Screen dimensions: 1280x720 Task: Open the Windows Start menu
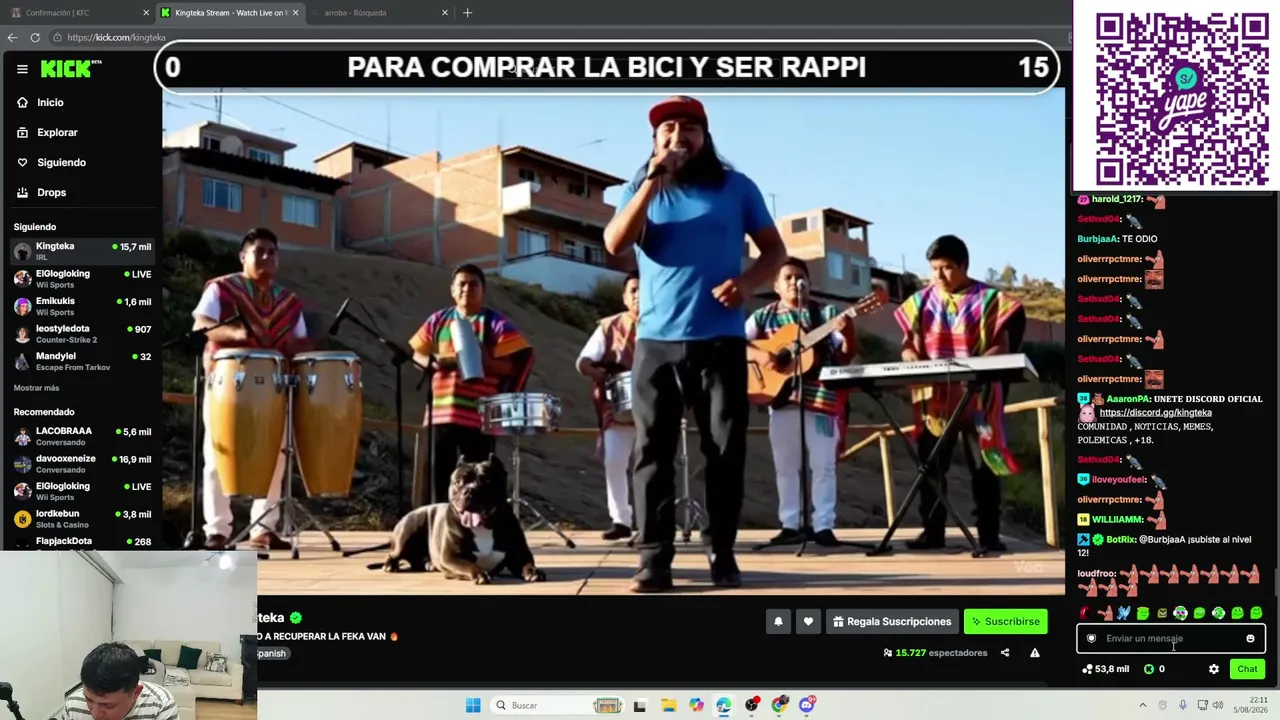click(473, 705)
